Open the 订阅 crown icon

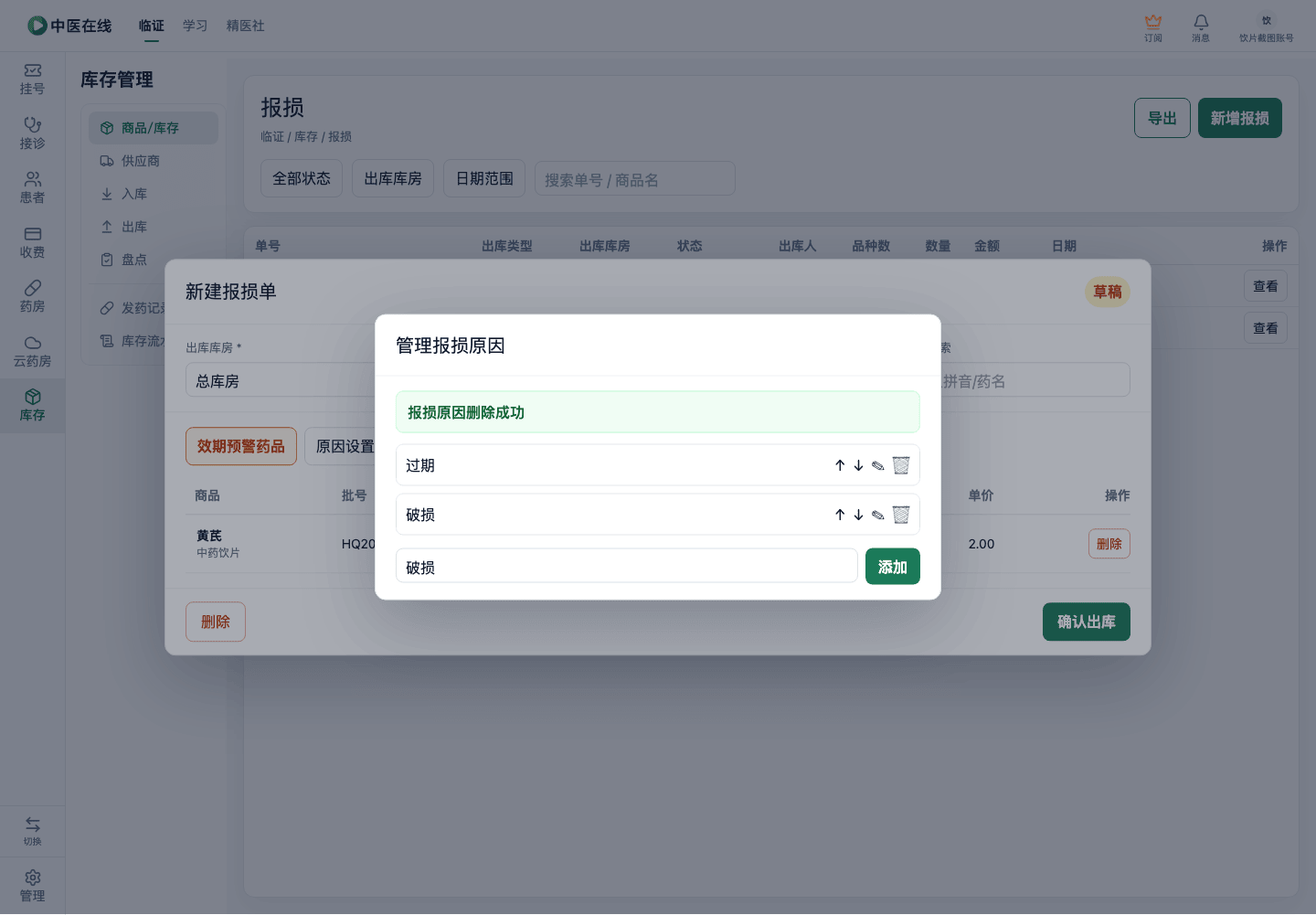click(x=1153, y=27)
